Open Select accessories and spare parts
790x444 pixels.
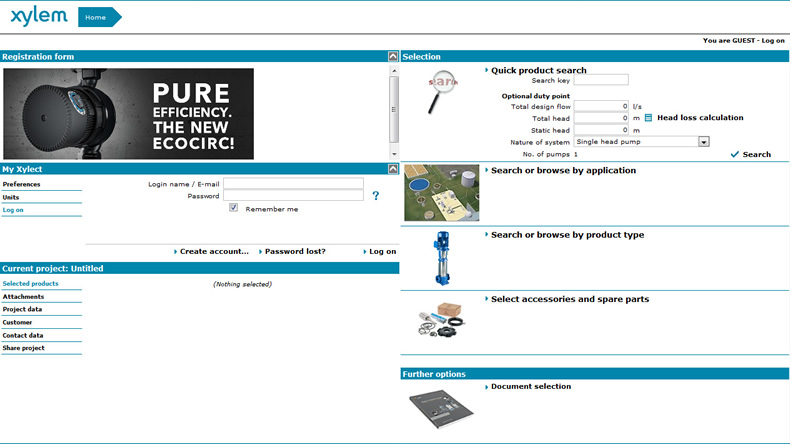pyautogui.click(x=570, y=299)
